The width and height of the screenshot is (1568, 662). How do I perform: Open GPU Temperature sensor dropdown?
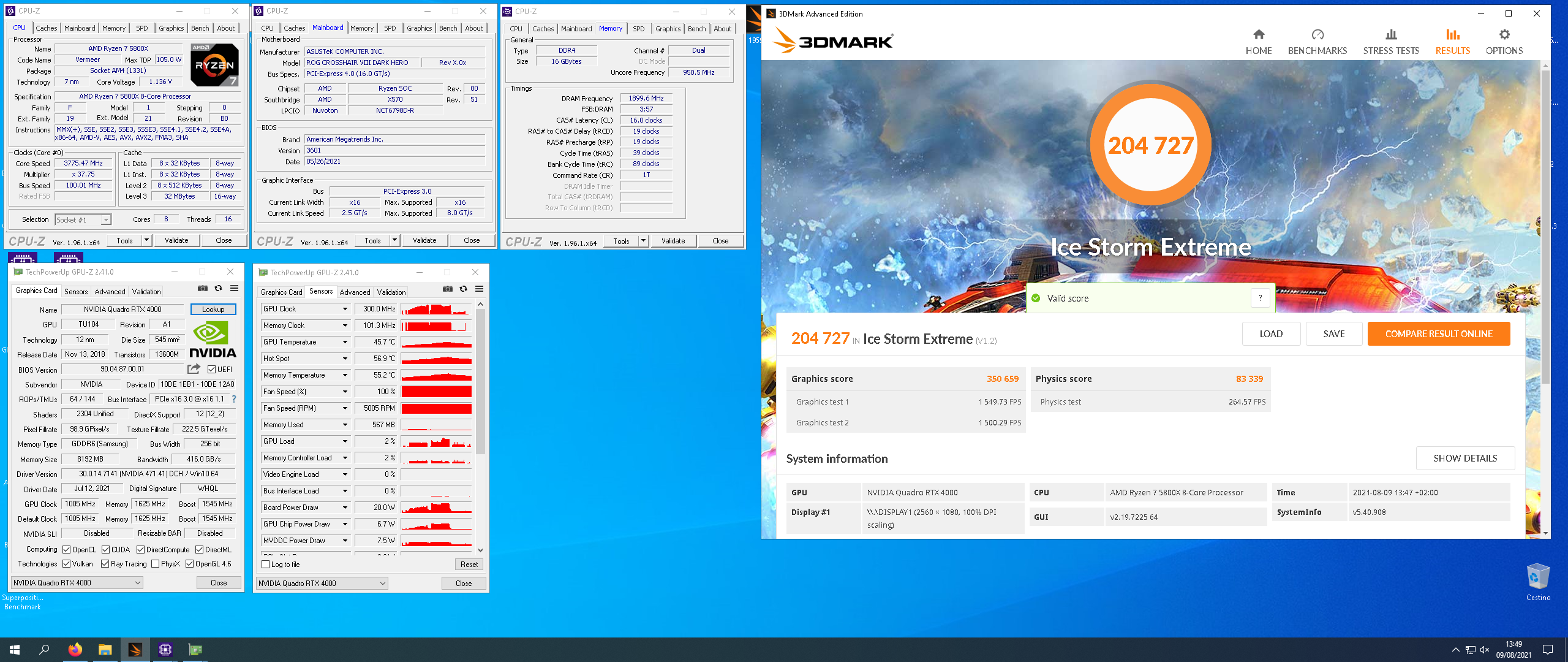(x=345, y=342)
